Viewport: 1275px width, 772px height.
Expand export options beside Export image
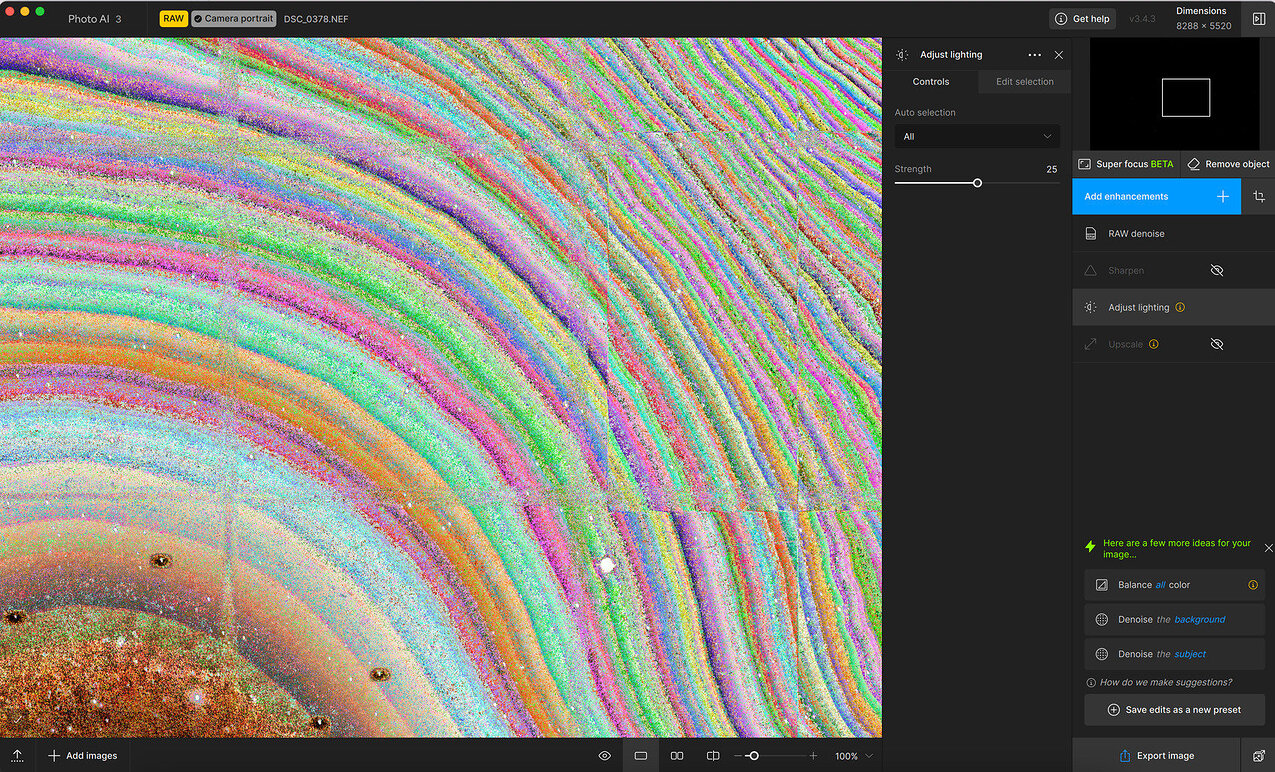(x=1259, y=756)
